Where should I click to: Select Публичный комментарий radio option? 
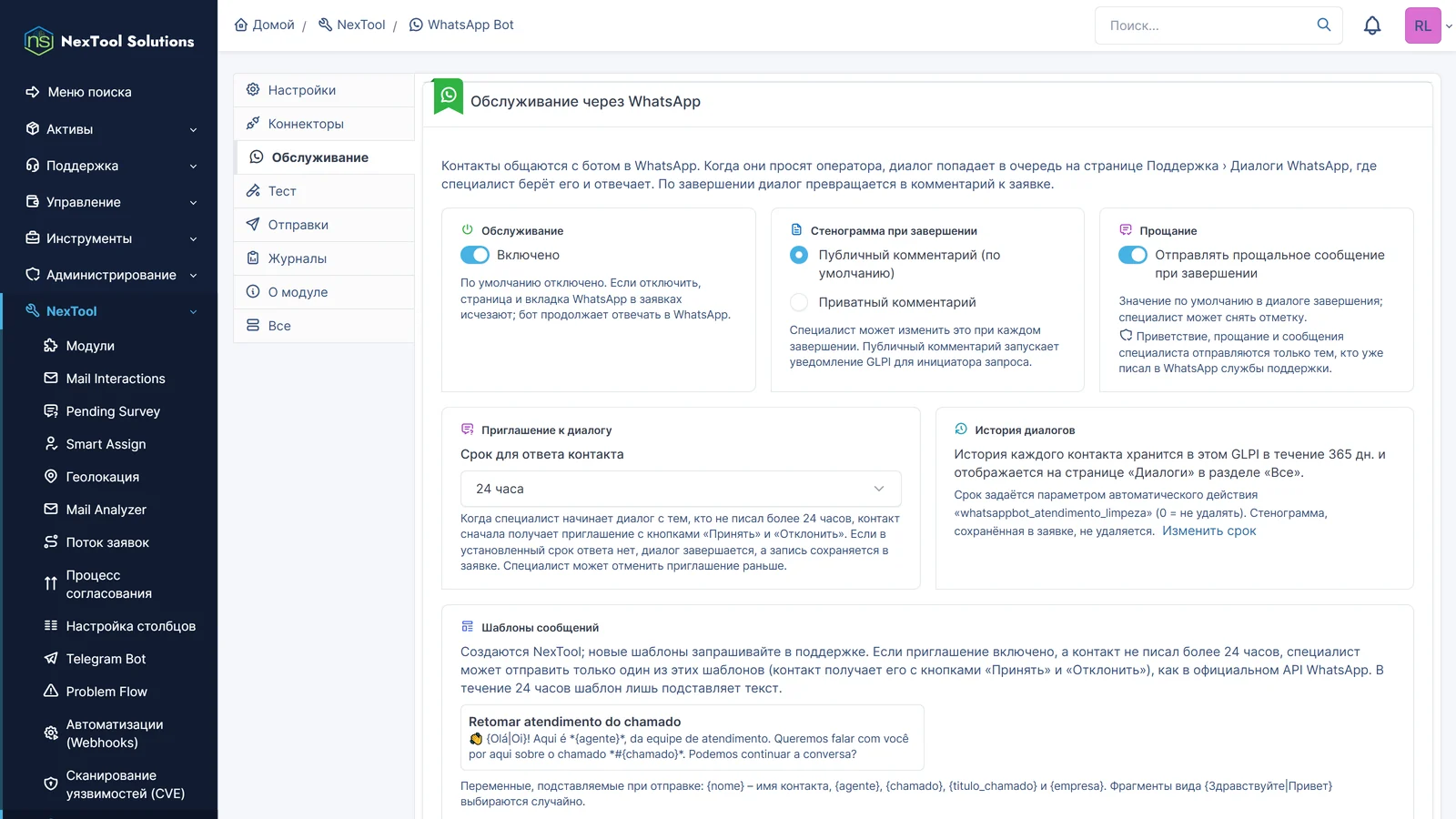click(799, 255)
